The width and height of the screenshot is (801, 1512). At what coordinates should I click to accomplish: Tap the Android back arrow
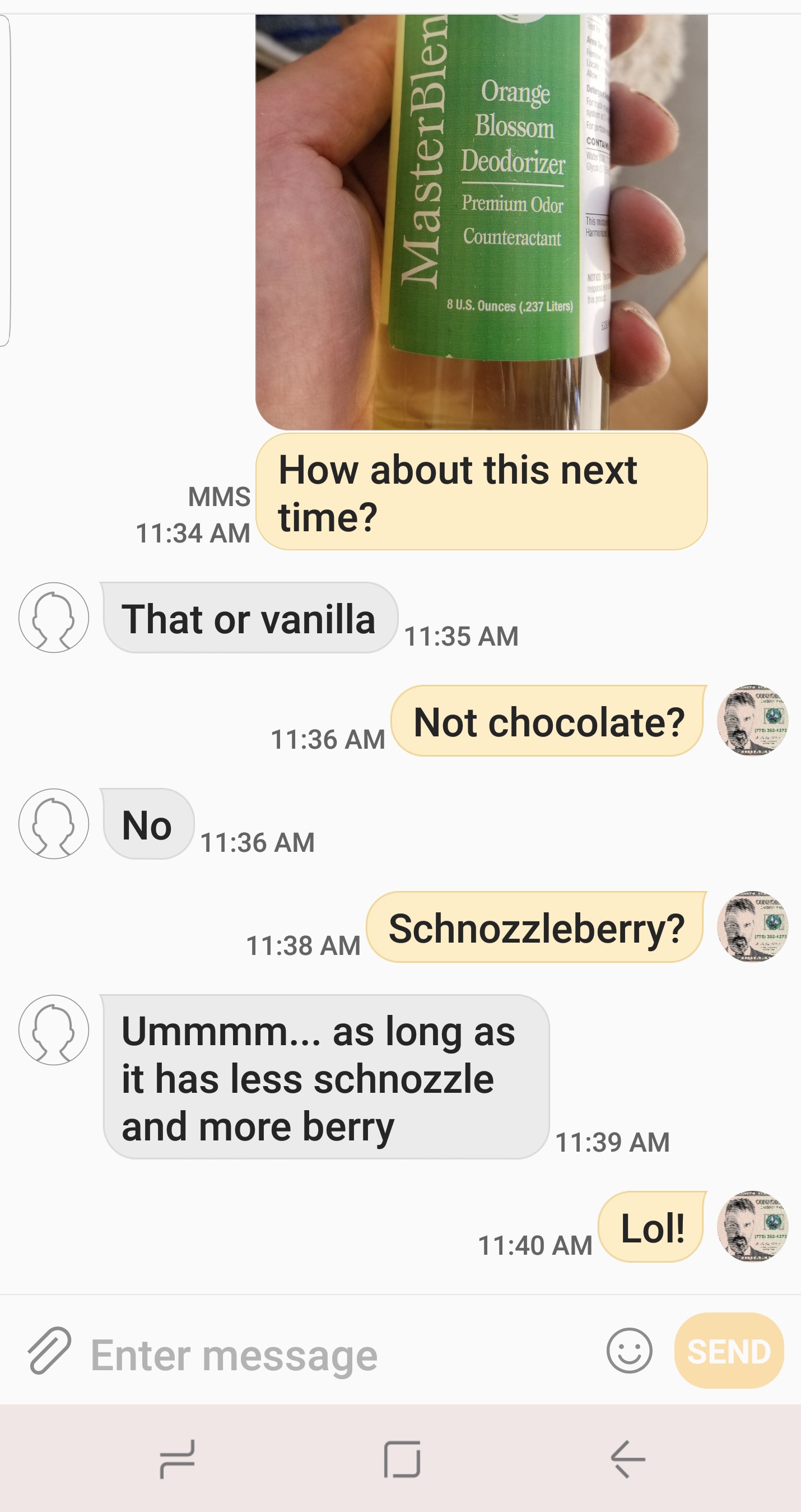[x=628, y=1459]
